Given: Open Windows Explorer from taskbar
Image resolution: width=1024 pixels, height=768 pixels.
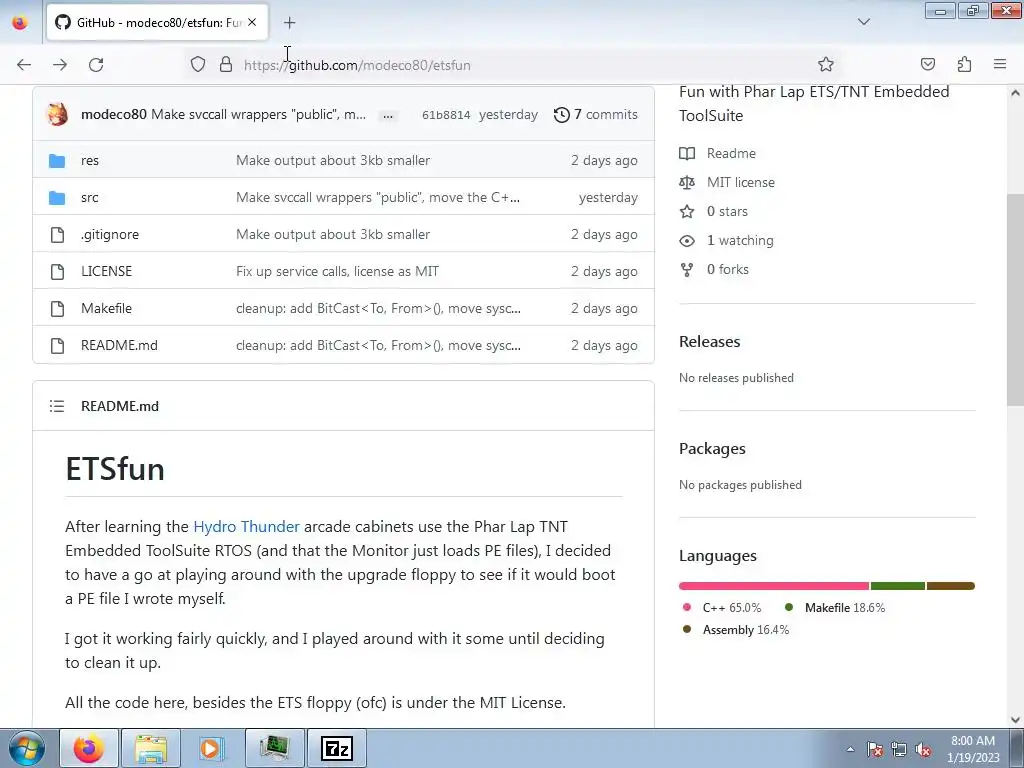Looking at the screenshot, I should (151, 748).
